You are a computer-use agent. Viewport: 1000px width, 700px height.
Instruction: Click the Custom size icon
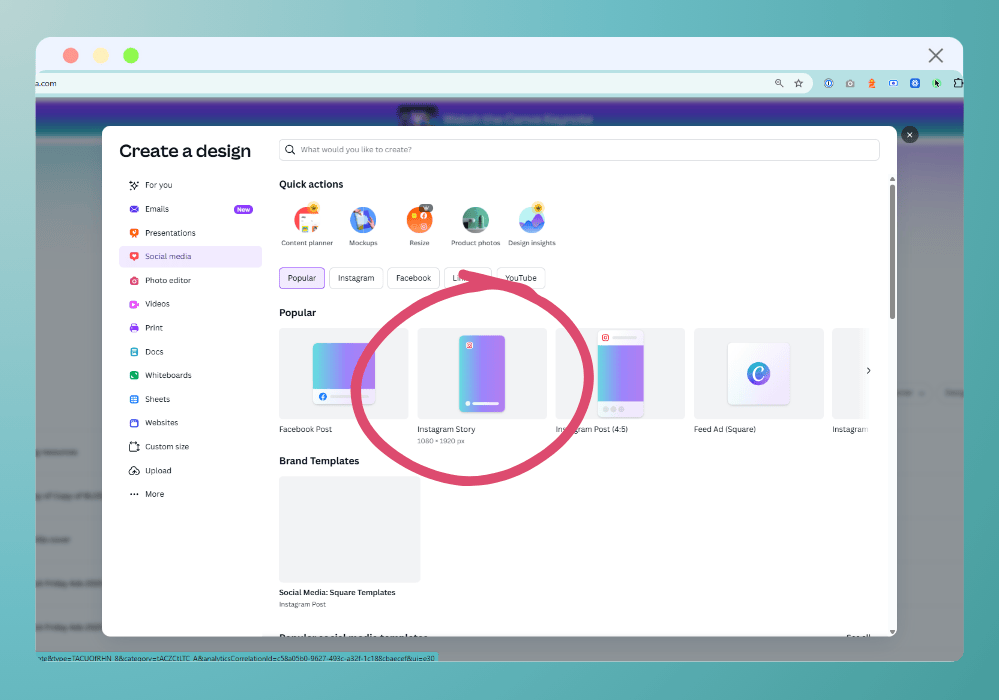[134, 447]
